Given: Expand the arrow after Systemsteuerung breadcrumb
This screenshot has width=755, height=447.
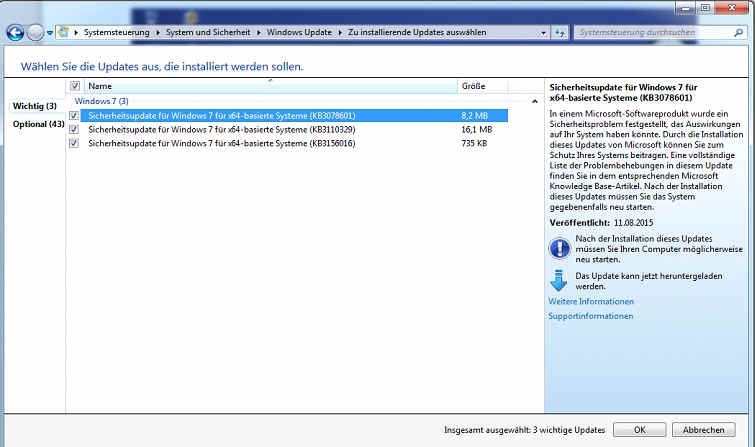Looking at the screenshot, I should [158, 33].
